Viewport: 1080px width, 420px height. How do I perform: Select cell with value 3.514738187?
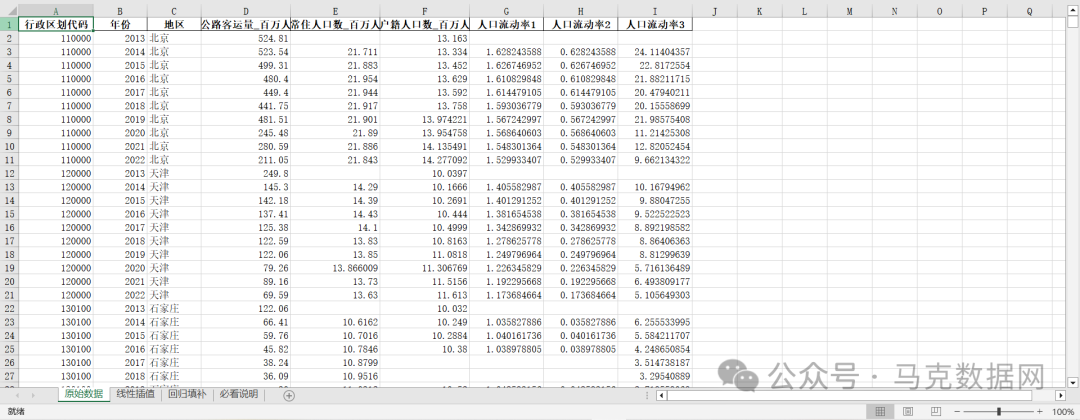click(x=655, y=361)
